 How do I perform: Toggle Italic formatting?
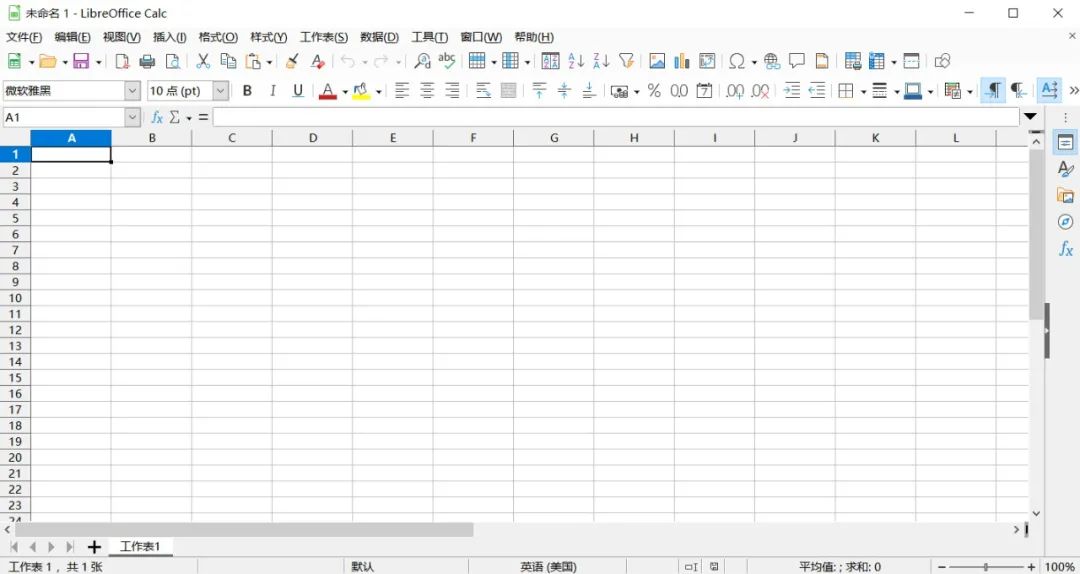273,90
